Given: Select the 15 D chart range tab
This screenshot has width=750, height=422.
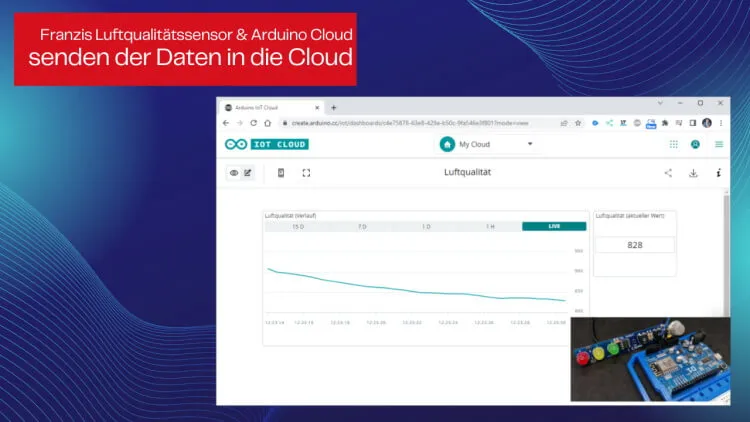Looking at the screenshot, I should [x=298, y=226].
